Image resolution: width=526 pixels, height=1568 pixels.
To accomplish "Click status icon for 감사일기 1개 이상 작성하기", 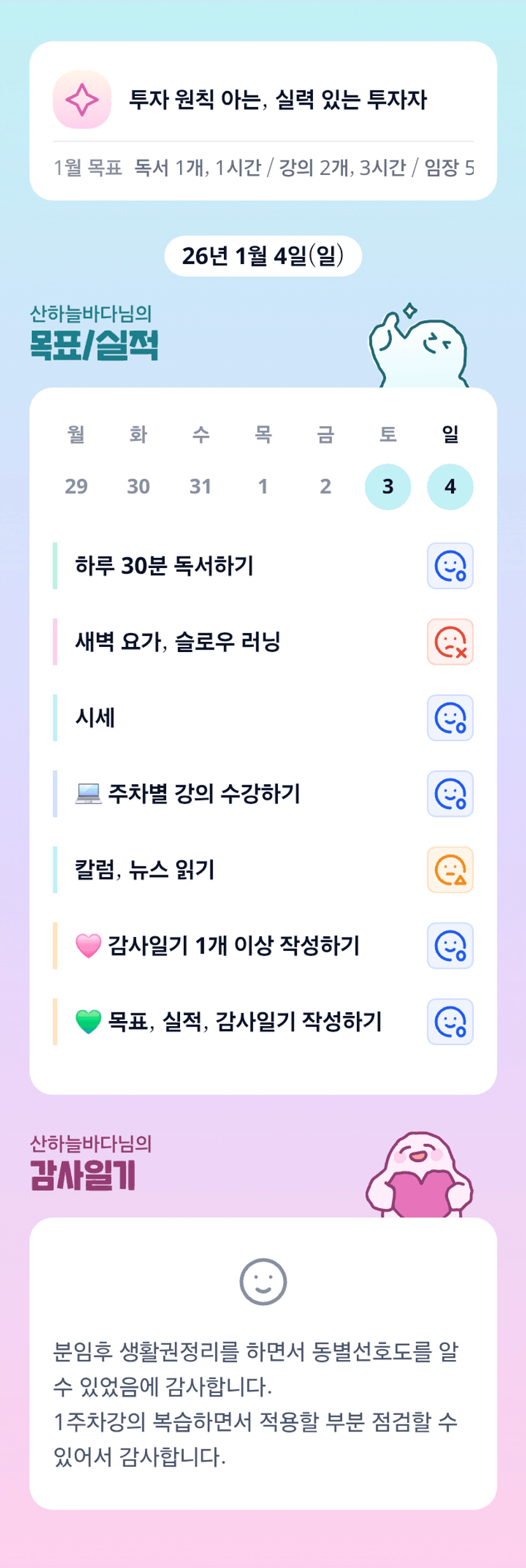I will [450, 945].
